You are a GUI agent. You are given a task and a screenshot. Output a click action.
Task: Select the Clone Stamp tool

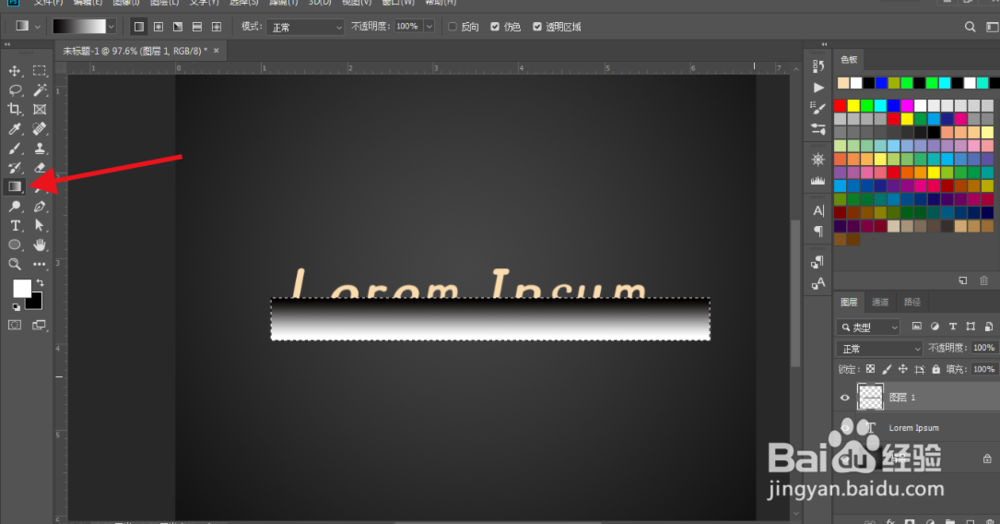point(40,149)
